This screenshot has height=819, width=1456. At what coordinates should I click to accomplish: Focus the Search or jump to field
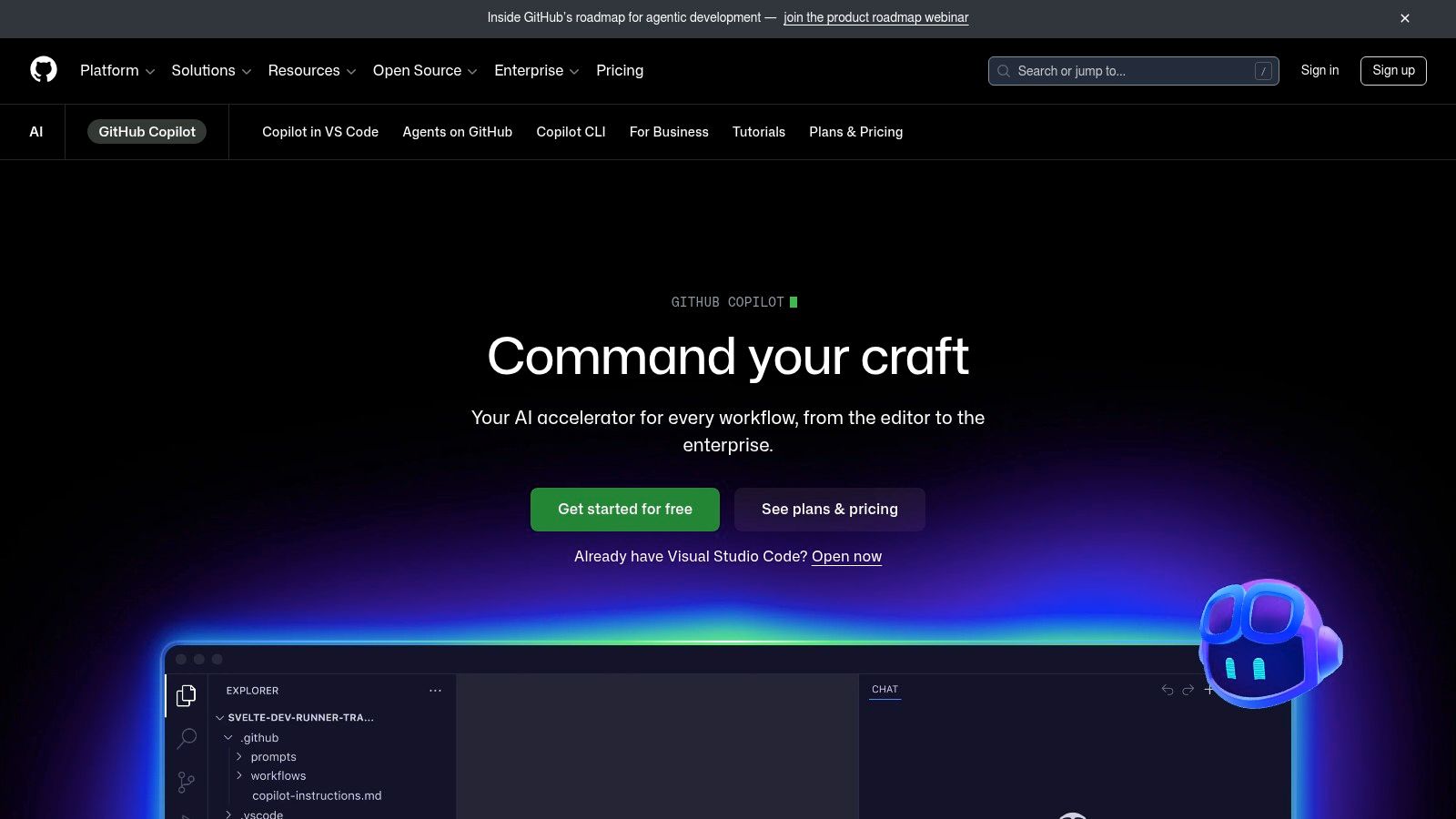(1134, 71)
